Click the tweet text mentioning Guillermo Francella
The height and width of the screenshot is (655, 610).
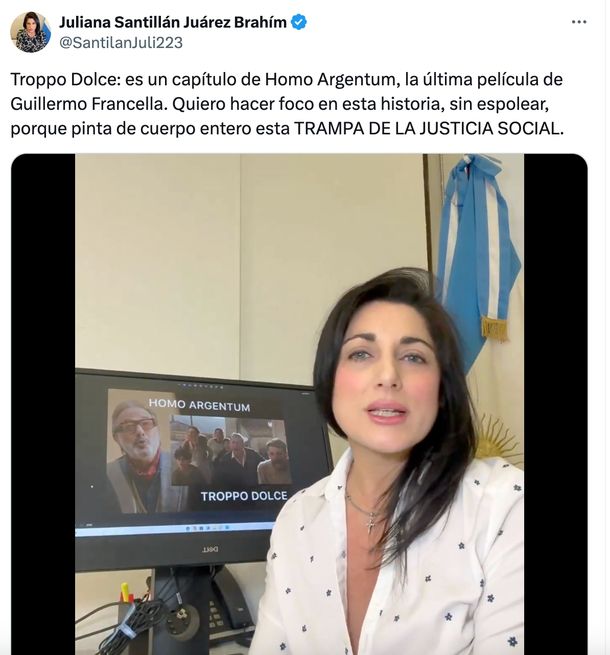(x=287, y=104)
